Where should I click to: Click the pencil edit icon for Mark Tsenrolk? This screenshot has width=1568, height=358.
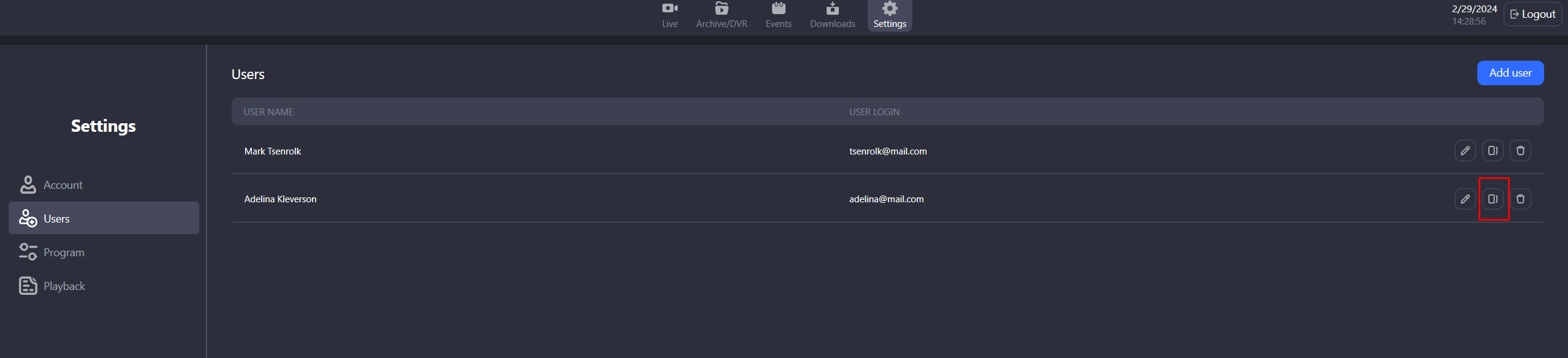pos(1464,151)
